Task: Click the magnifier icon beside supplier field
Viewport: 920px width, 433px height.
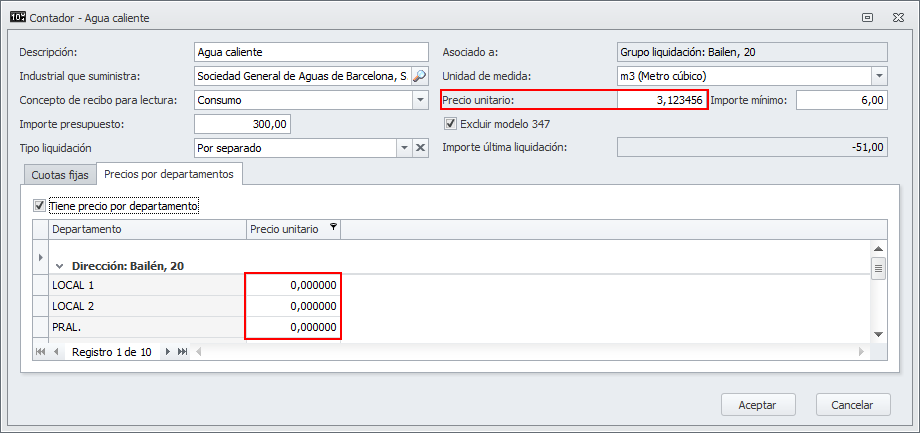Action: click(420, 76)
